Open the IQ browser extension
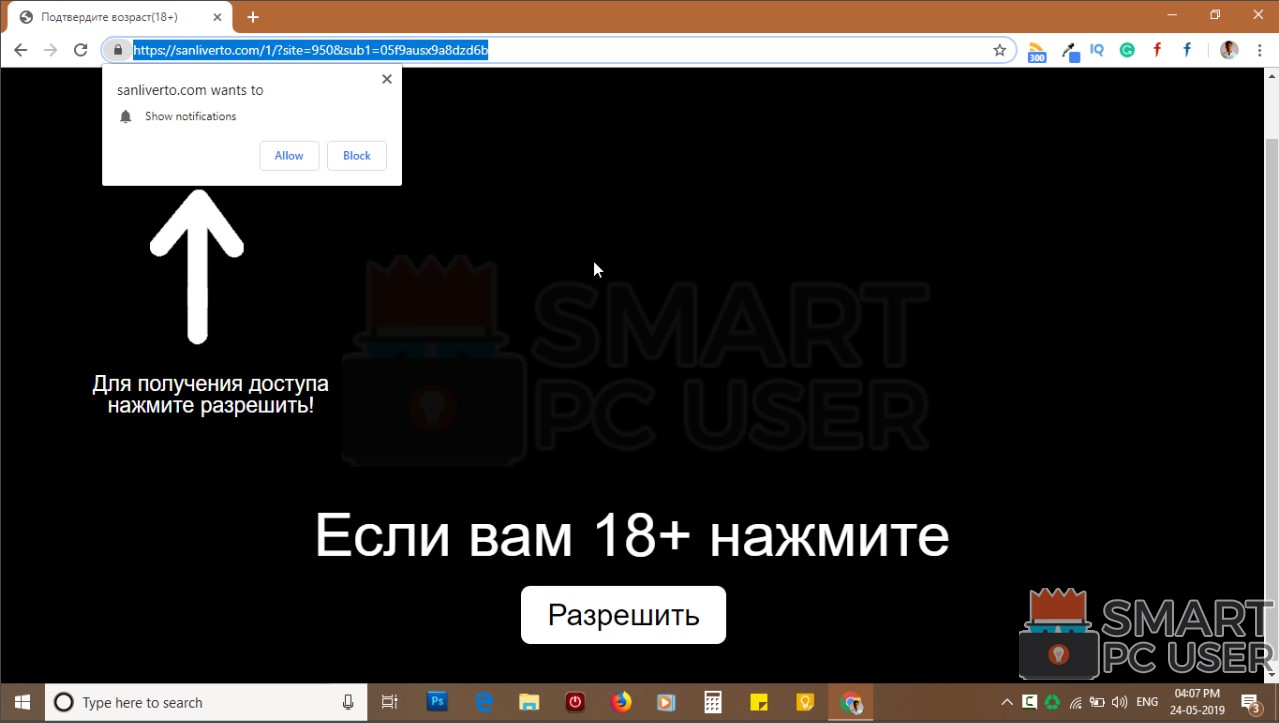The height and width of the screenshot is (723, 1279). tap(1097, 49)
